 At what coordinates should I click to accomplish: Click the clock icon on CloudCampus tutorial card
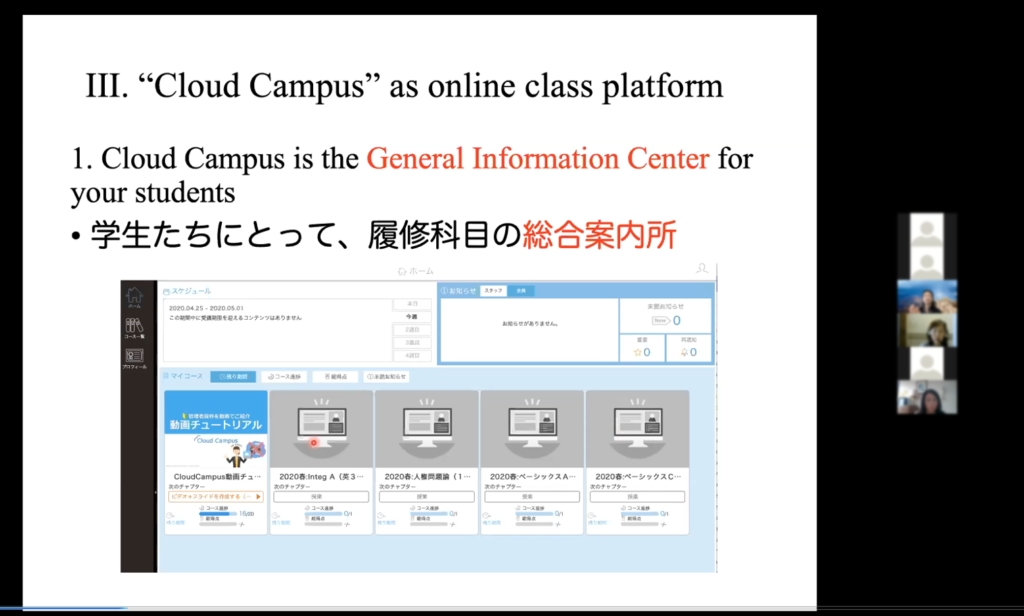(170, 515)
